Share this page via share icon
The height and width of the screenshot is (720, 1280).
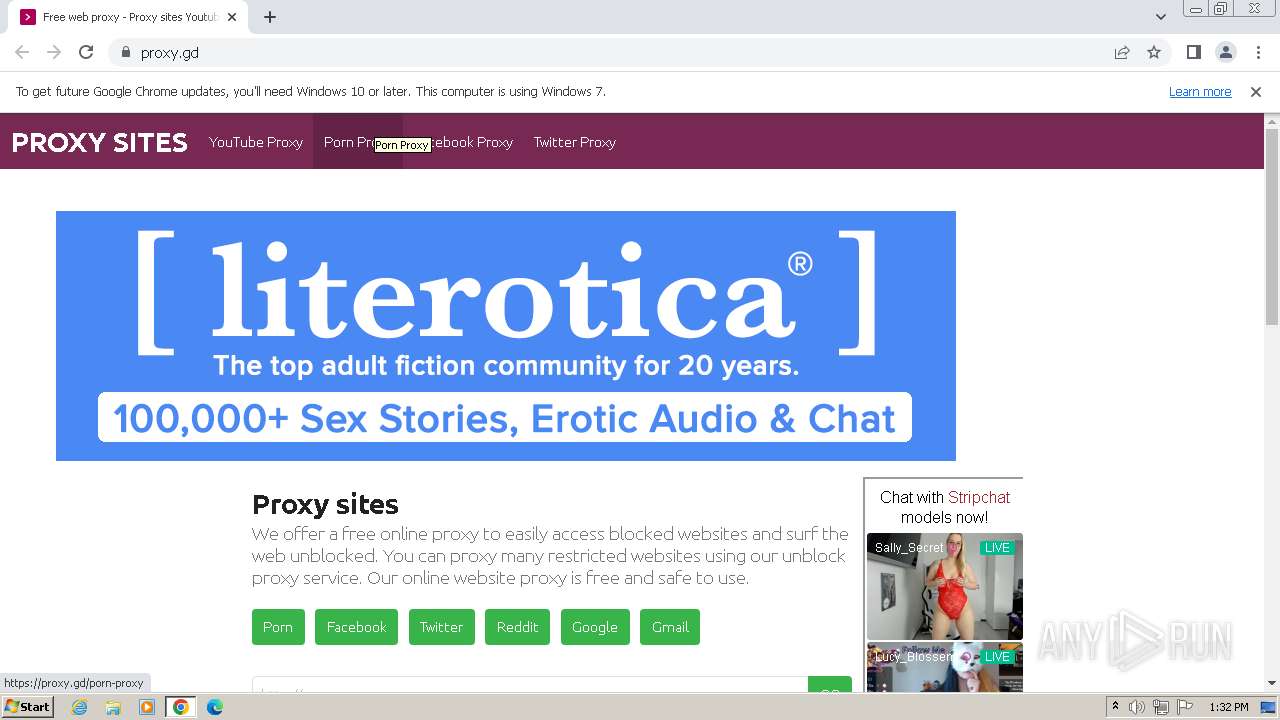click(1122, 52)
